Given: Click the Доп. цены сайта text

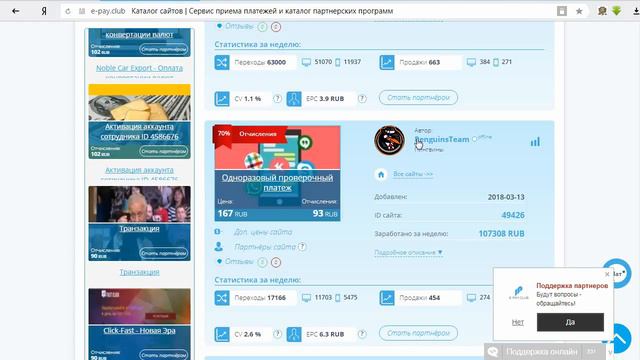Looking at the screenshot, I should click(263, 232).
